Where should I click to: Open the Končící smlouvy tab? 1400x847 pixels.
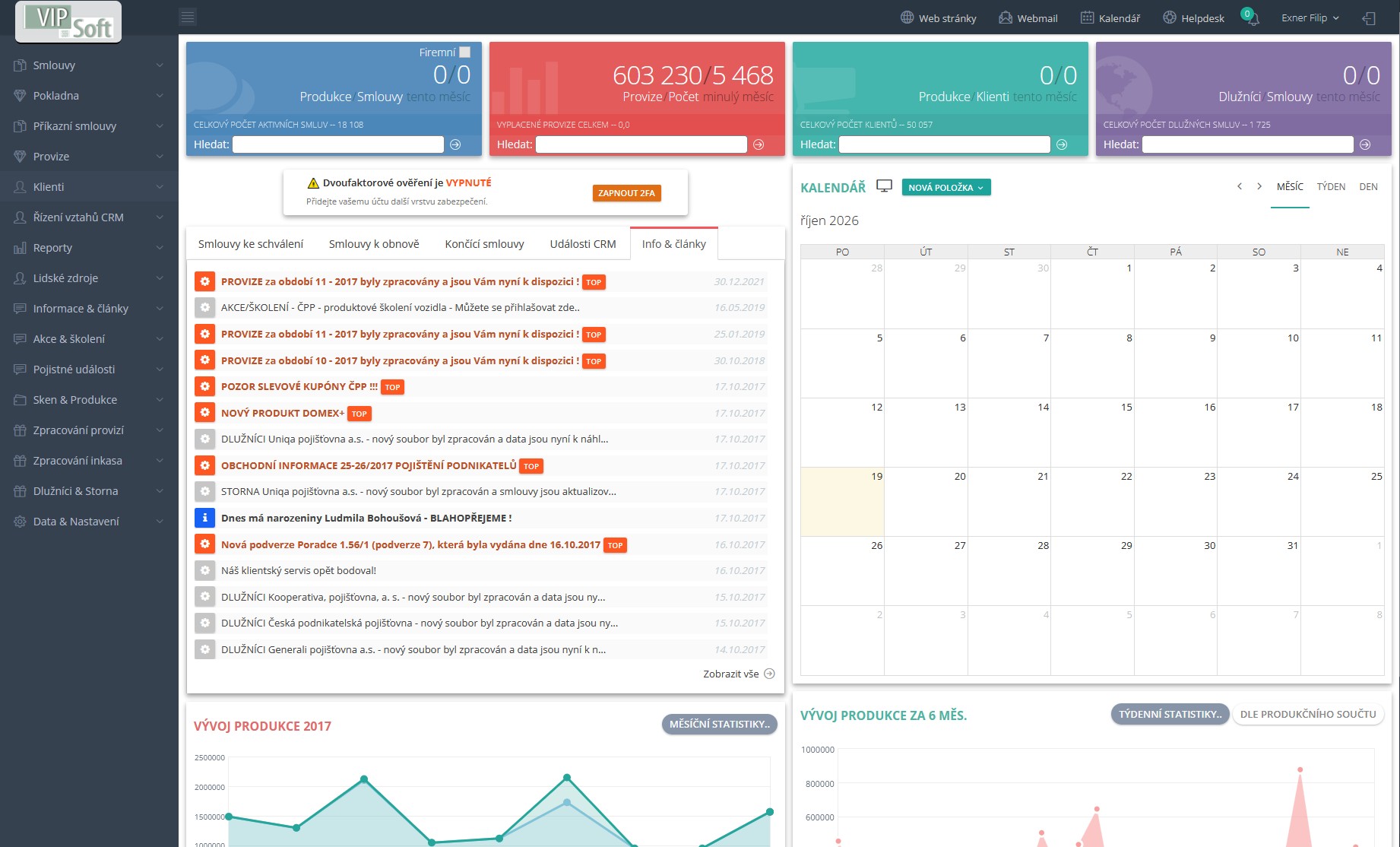tap(485, 244)
